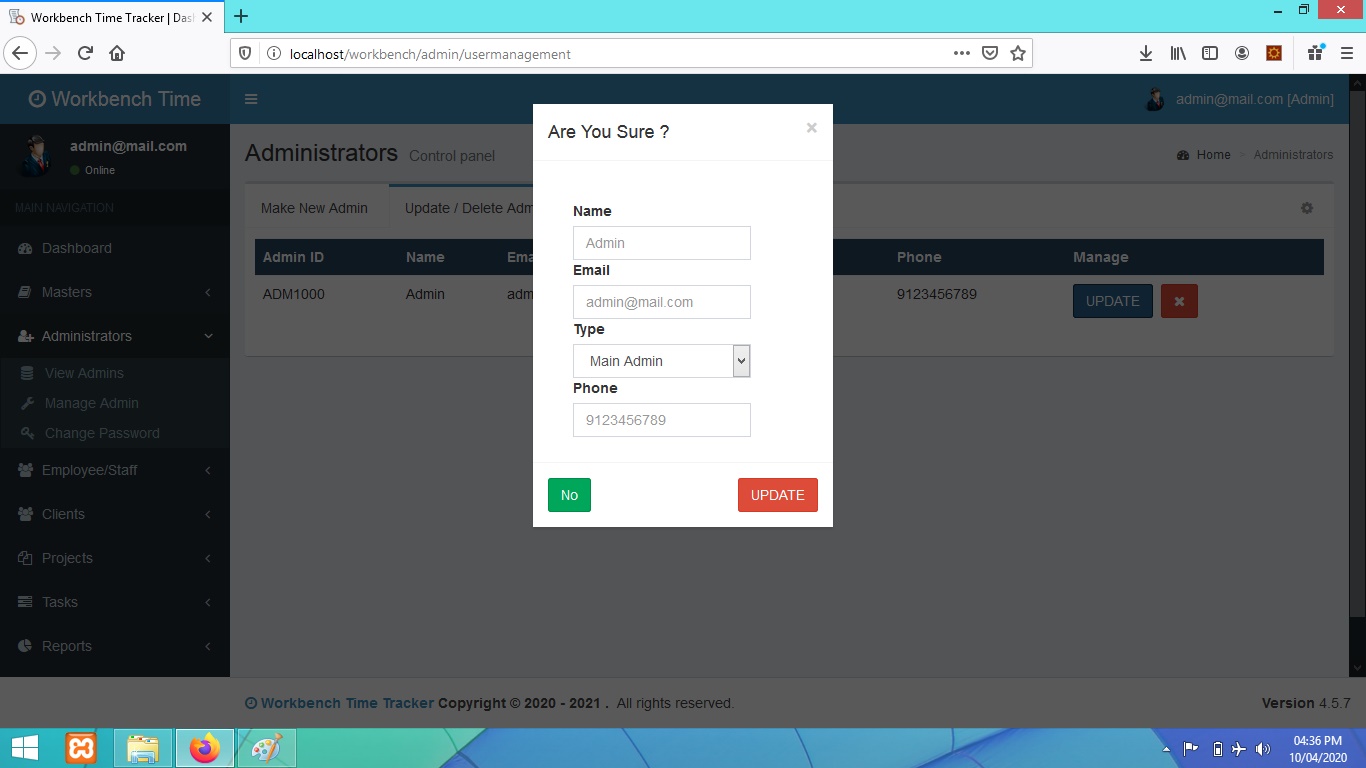The height and width of the screenshot is (768, 1366).
Task: Click the No button in the dialog
Action: pyautogui.click(x=569, y=494)
